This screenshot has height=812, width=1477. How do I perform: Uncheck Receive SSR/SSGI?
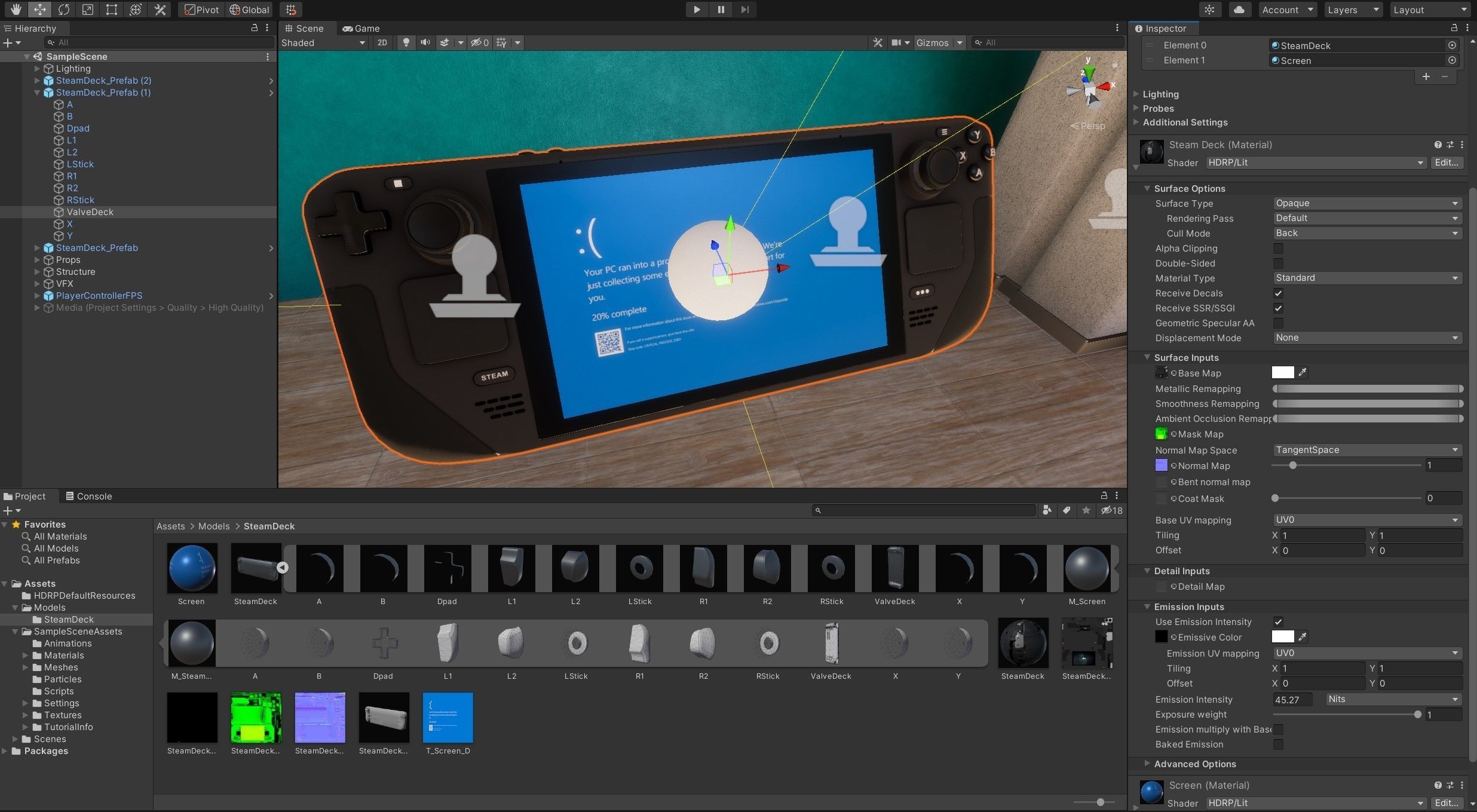click(x=1278, y=308)
